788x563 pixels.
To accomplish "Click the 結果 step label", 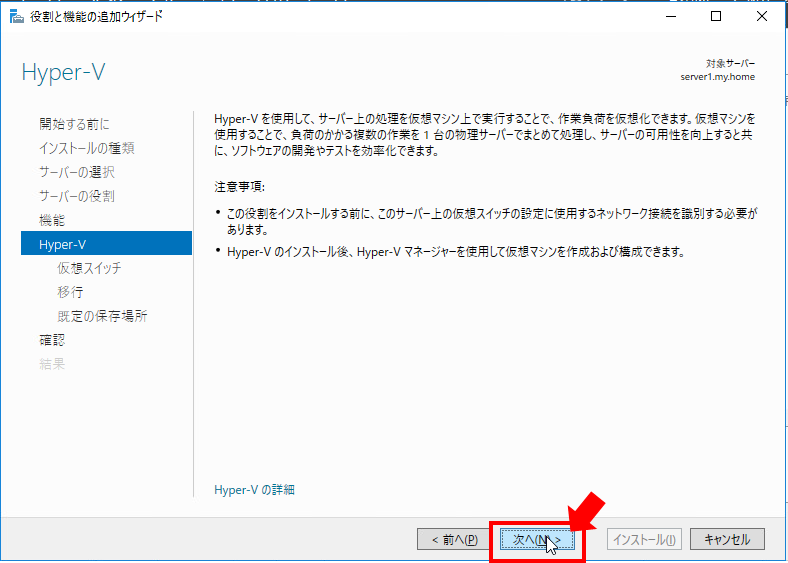I will coord(52,364).
